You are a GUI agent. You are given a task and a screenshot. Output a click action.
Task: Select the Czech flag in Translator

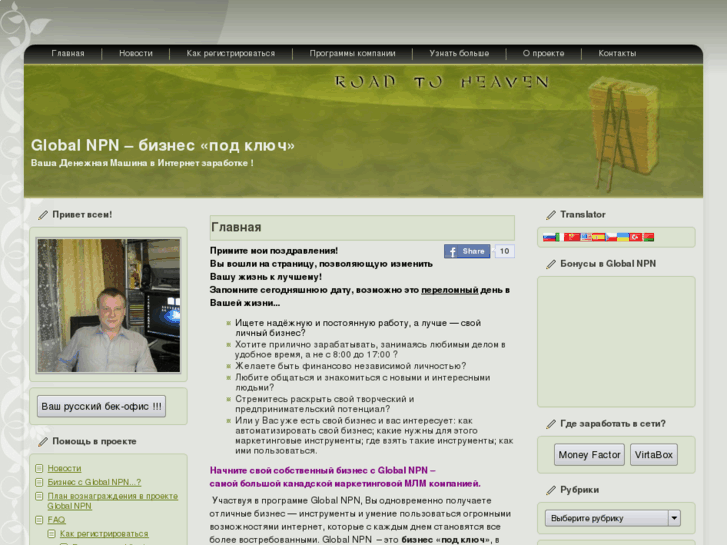click(611, 237)
